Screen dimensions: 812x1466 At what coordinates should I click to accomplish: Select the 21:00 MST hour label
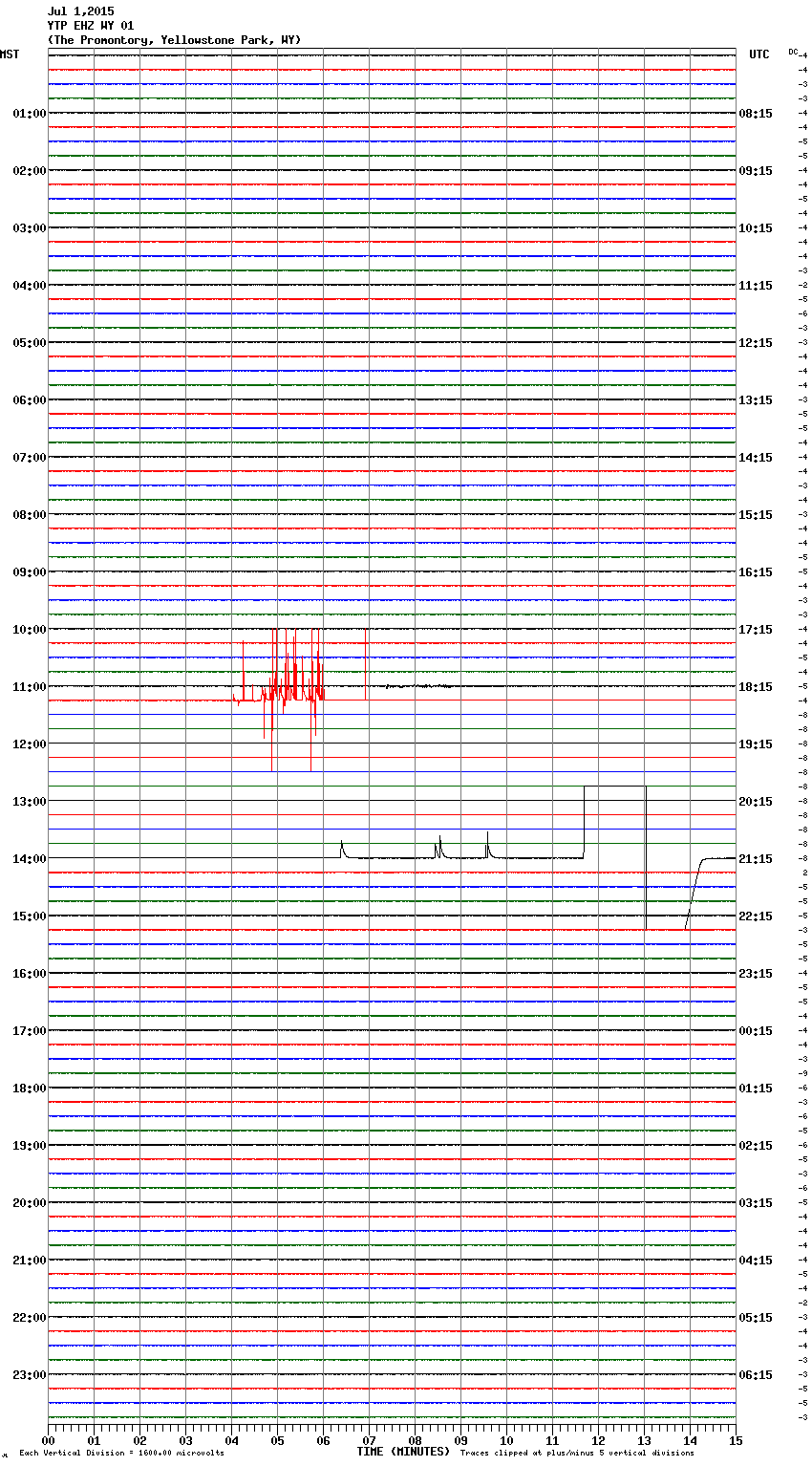click(30, 1261)
